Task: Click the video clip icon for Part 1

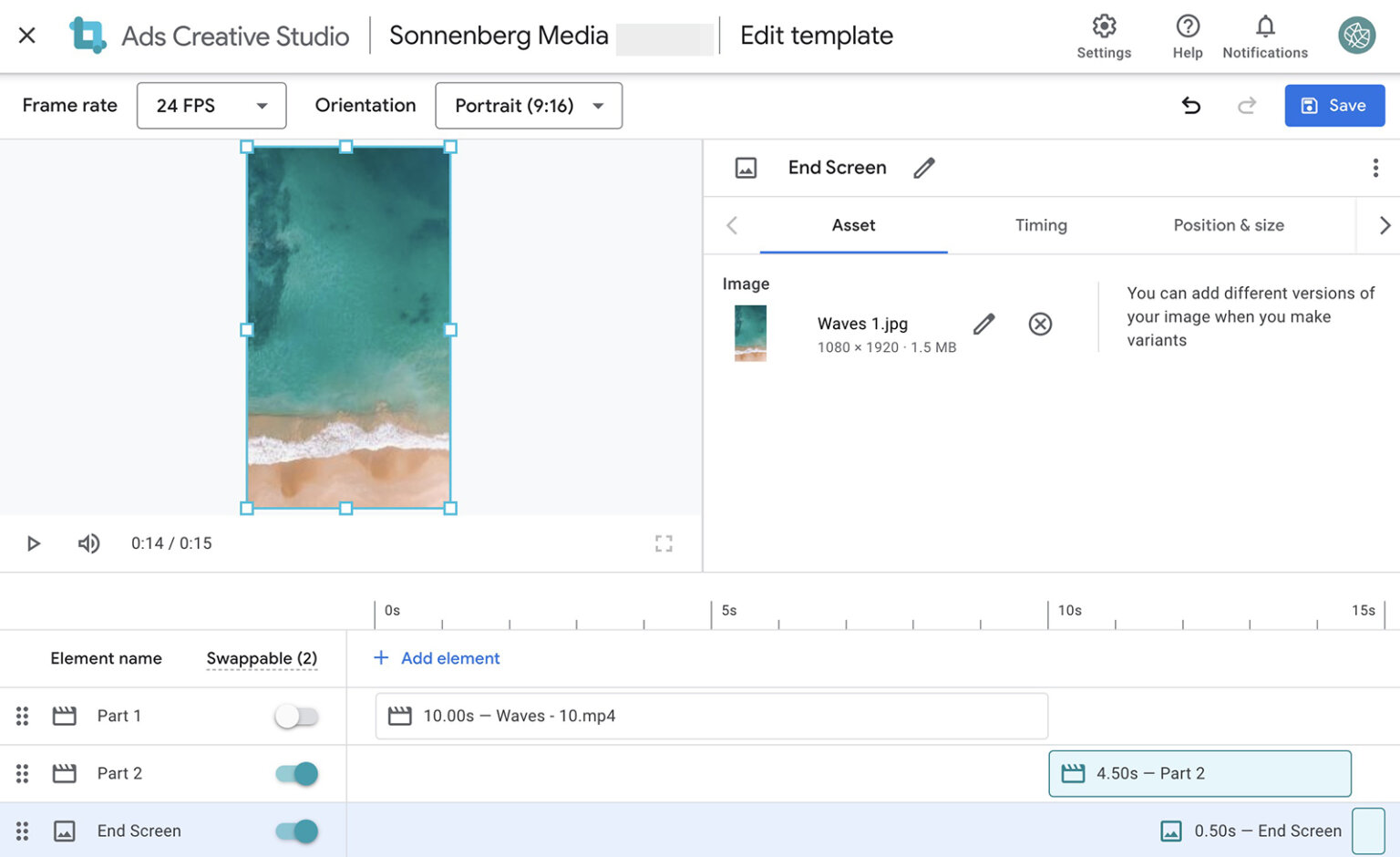Action: click(x=64, y=716)
